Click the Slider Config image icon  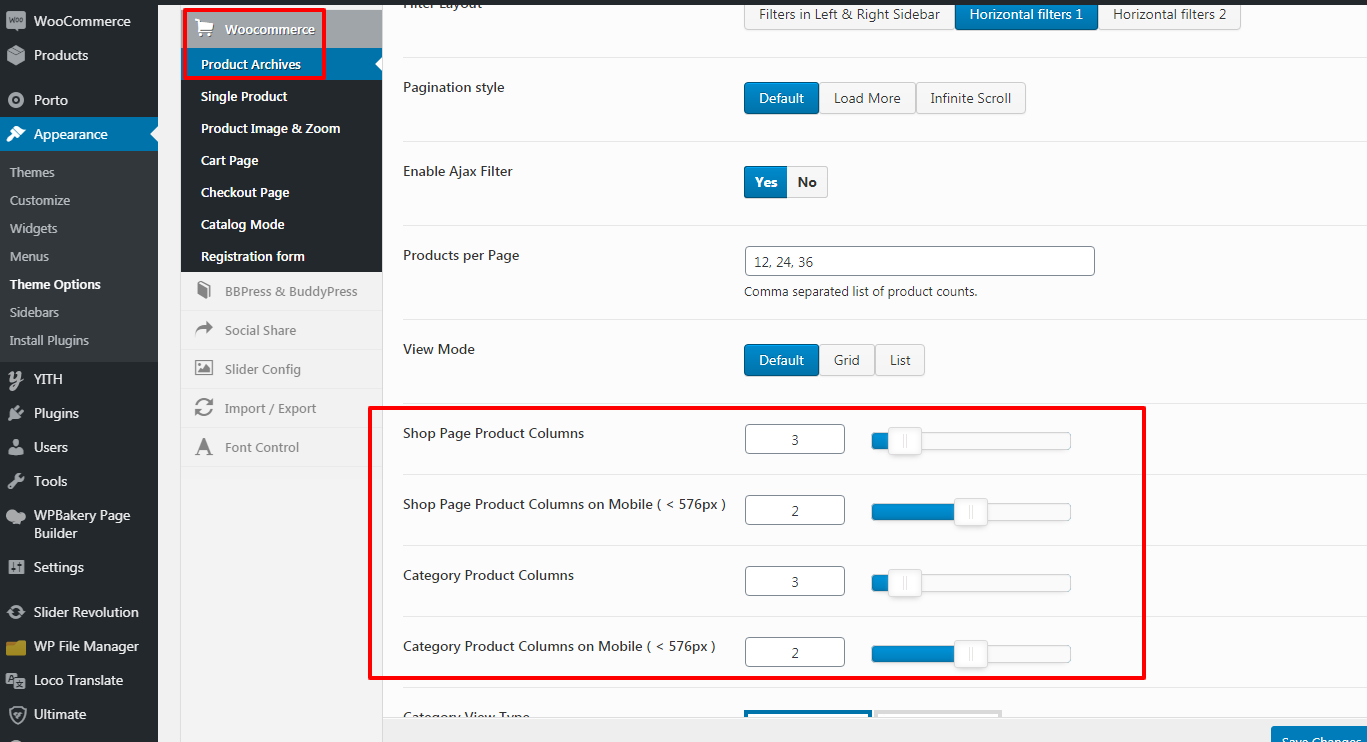tap(204, 368)
